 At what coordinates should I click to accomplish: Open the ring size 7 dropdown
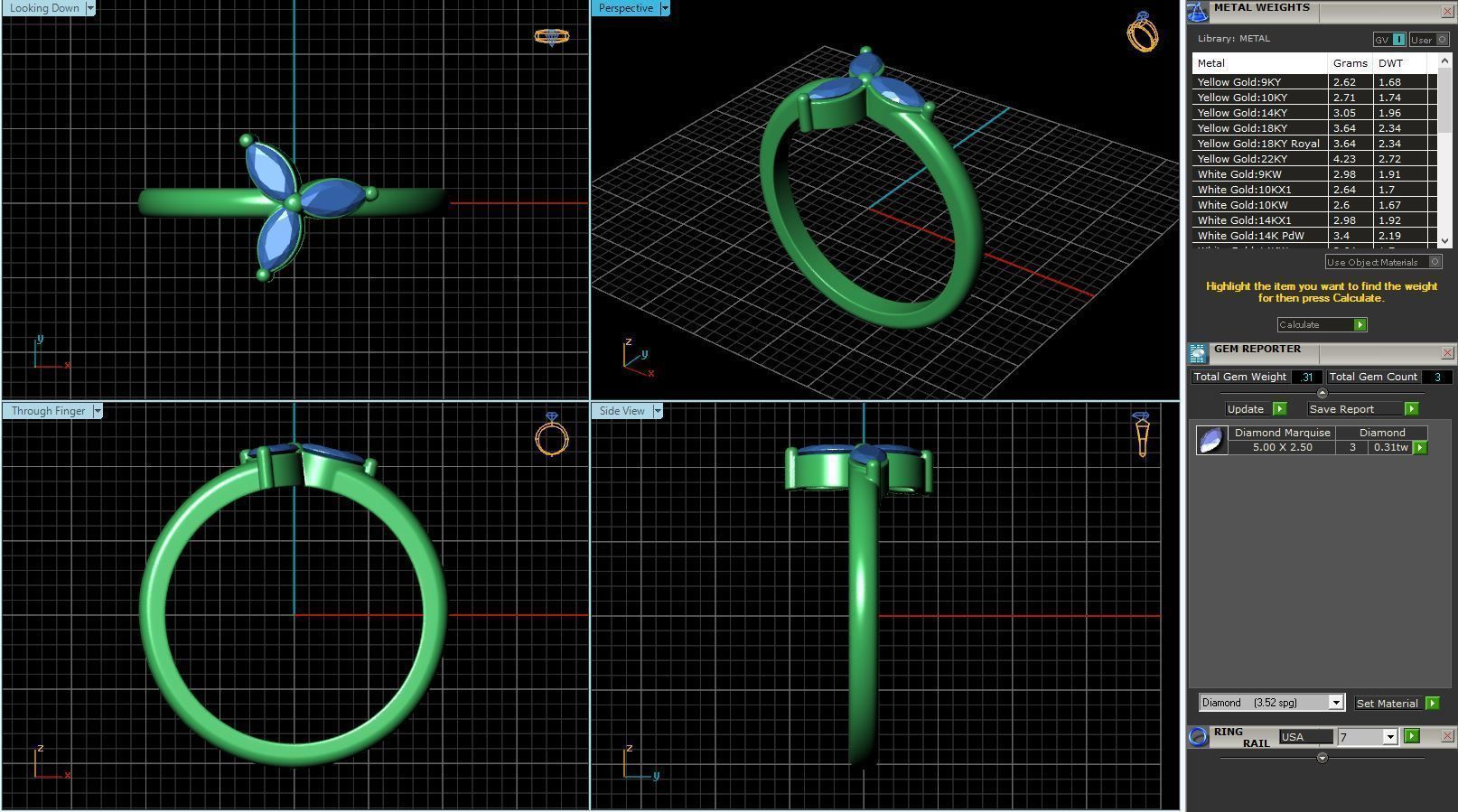tap(1390, 737)
